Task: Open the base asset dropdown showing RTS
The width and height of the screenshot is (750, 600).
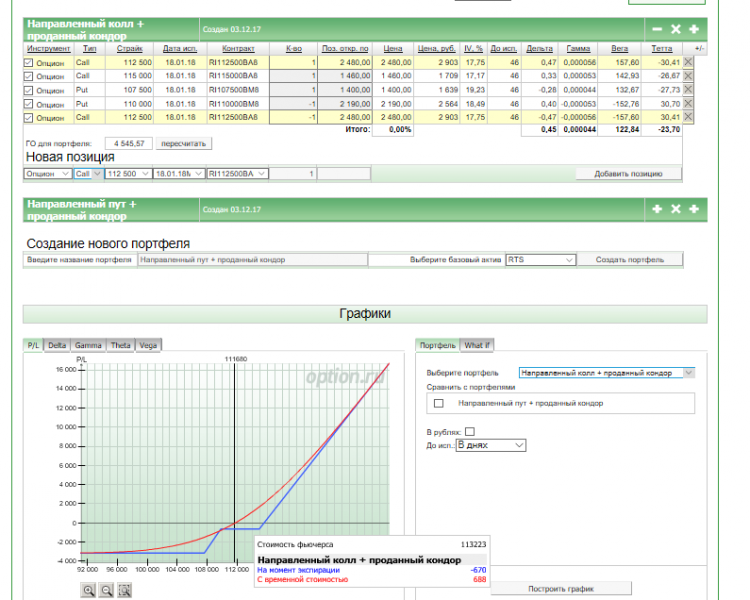Action: tap(540, 260)
